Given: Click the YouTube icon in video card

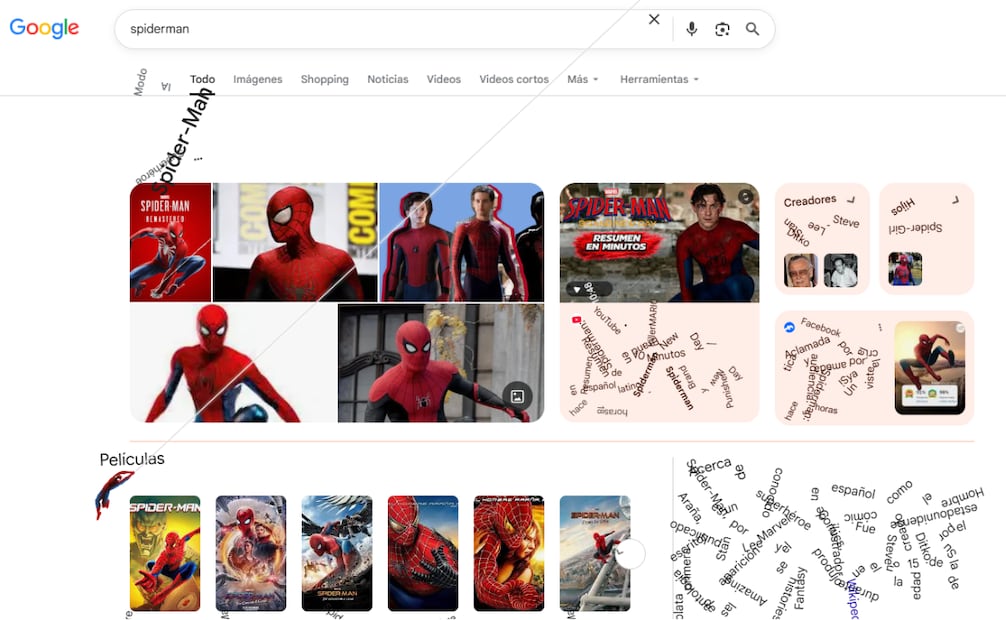Looking at the screenshot, I should click(576, 320).
